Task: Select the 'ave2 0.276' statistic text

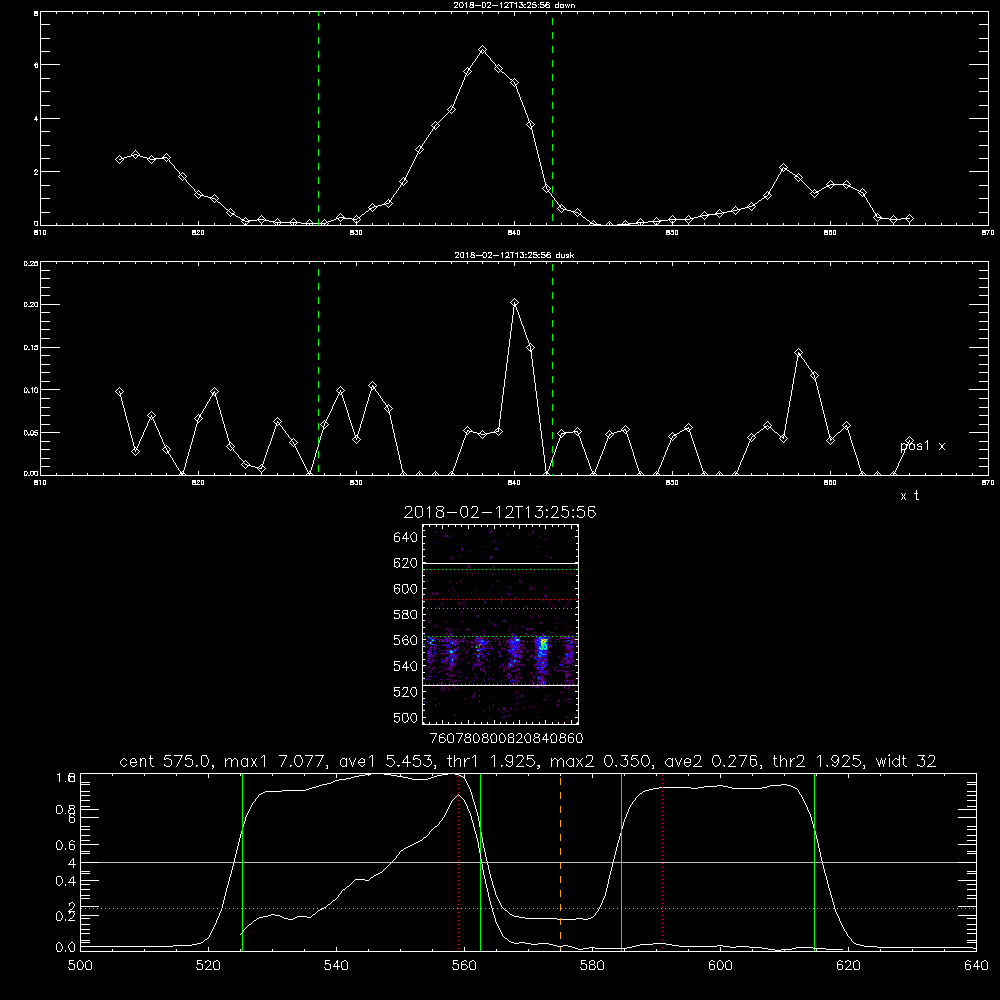Action: coord(711,761)
